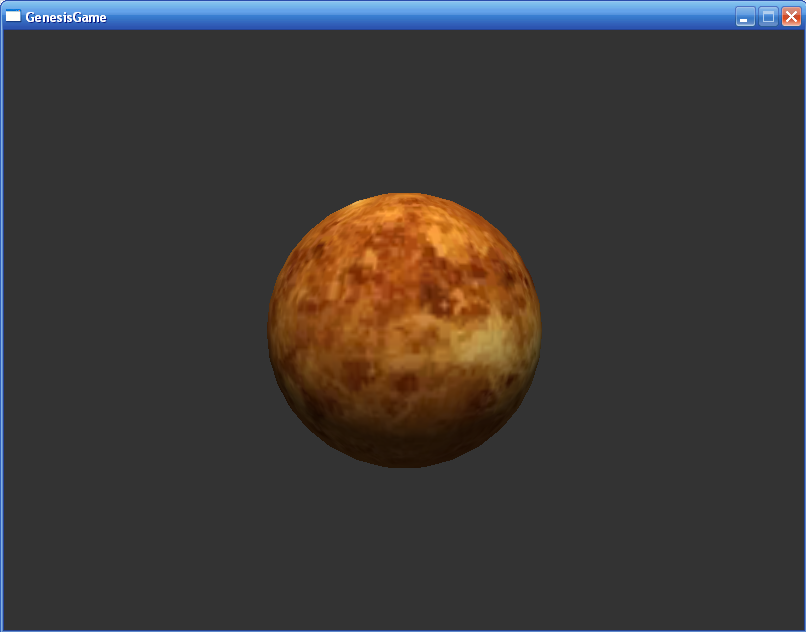Click the empty title bar area right of the title
The height and width of the screenshot is (632, 806).
point(400,17)
